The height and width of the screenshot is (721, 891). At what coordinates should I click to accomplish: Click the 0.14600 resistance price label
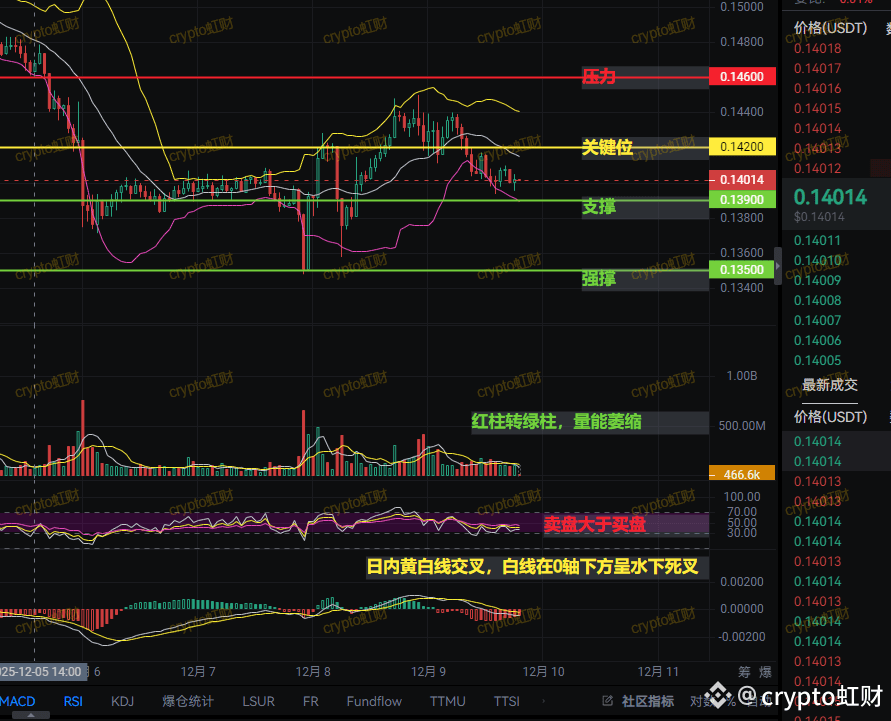point(742,77)
